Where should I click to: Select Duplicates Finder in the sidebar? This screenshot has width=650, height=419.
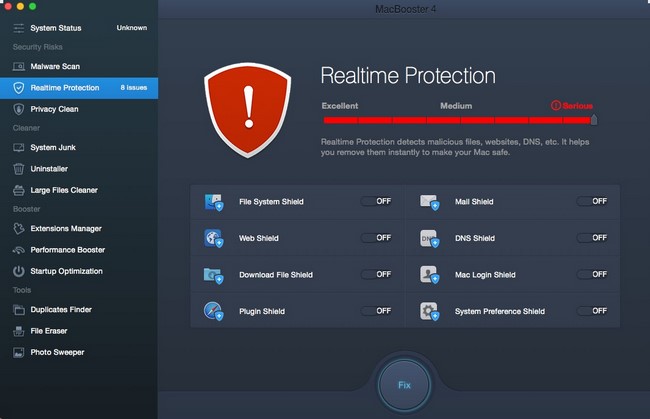tap(79, 310)
